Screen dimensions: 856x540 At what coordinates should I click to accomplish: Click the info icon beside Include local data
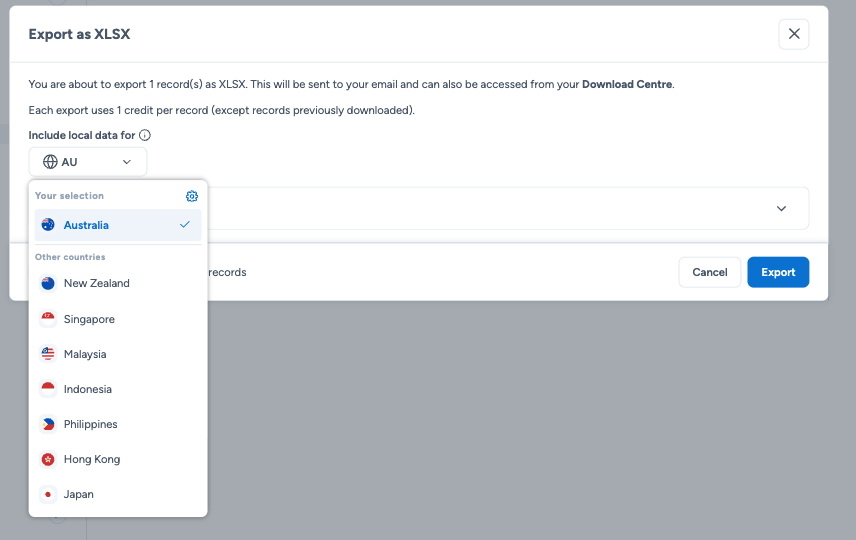pyautogui.click(x=145, y=135)
